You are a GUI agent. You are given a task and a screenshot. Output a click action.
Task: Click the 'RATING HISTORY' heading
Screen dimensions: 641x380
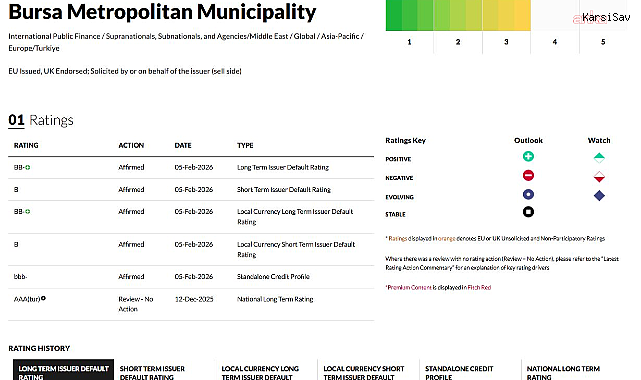(39, 349)
